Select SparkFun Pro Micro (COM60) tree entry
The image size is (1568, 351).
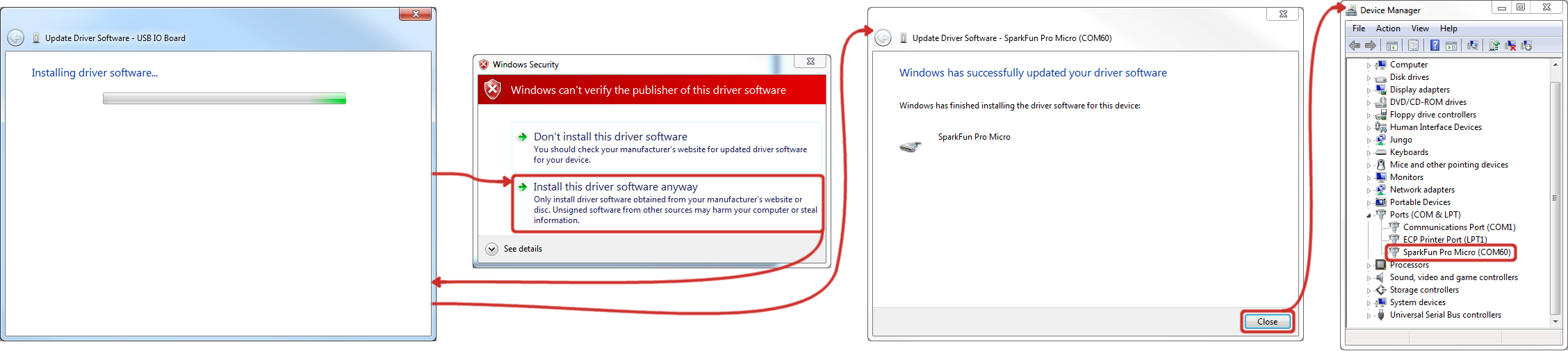tap(1457, 252)
